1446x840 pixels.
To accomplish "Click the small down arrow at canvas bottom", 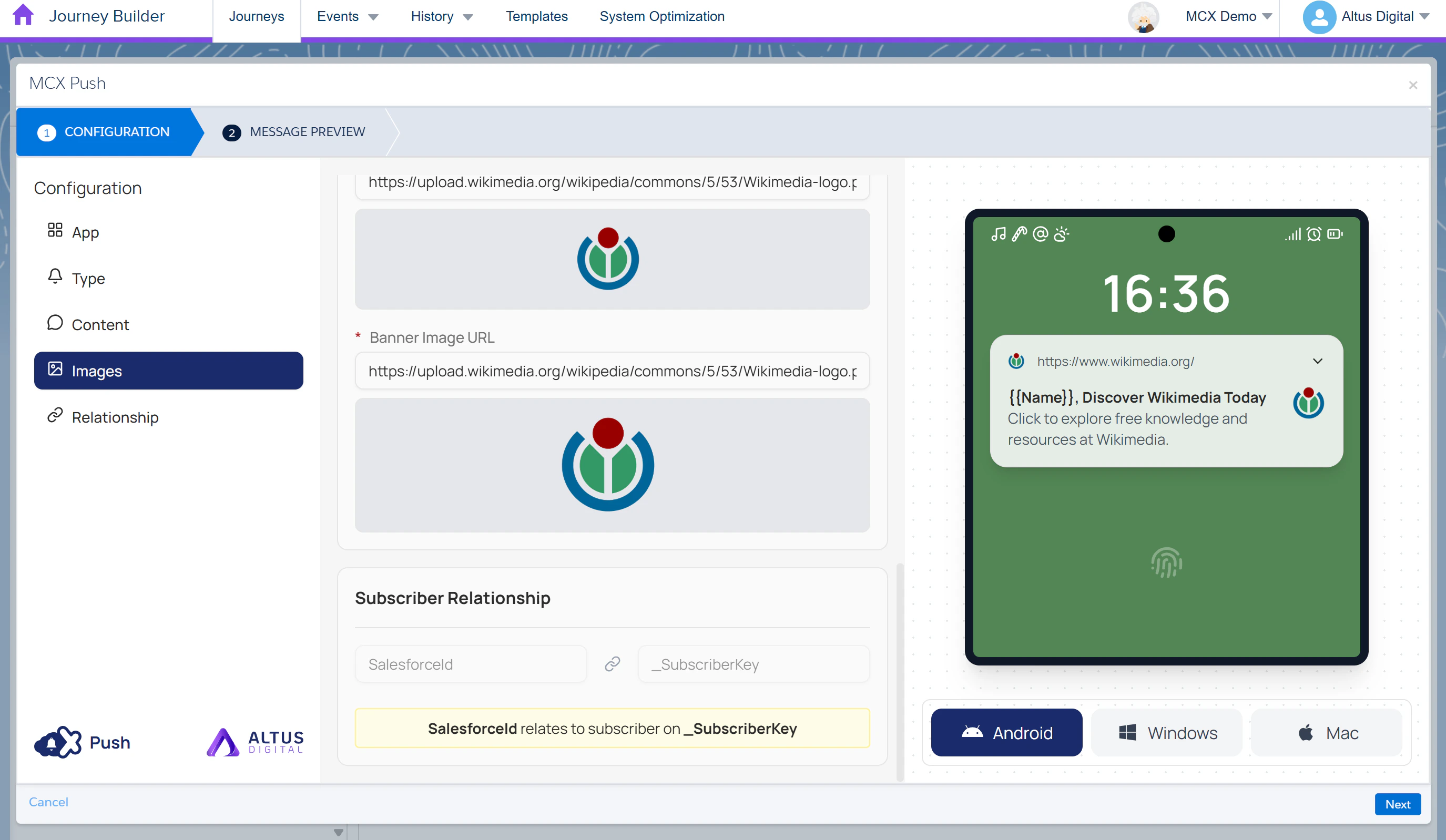I will (339, 832).
